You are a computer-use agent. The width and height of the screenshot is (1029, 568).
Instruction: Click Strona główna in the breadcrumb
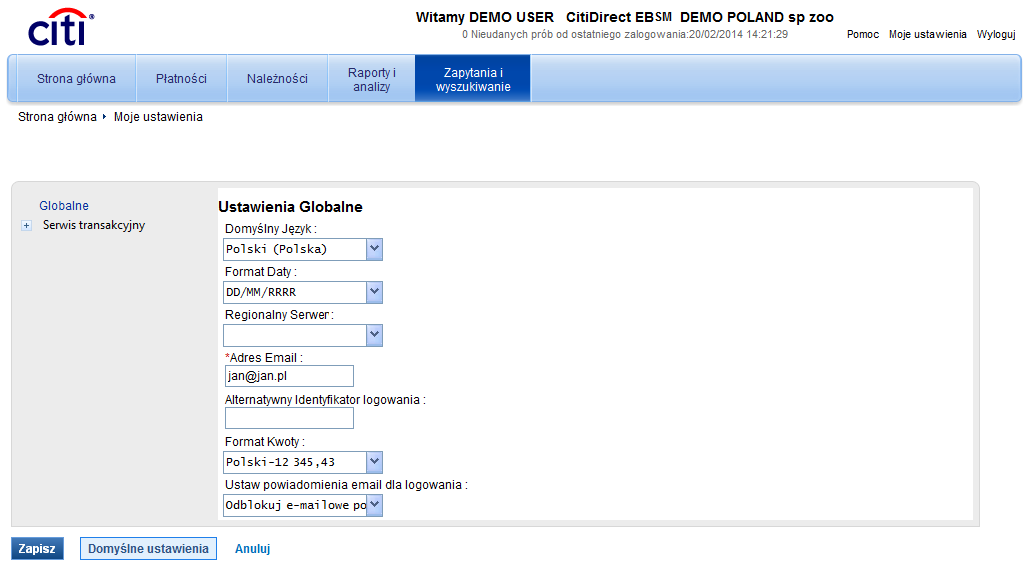[57, 117]
